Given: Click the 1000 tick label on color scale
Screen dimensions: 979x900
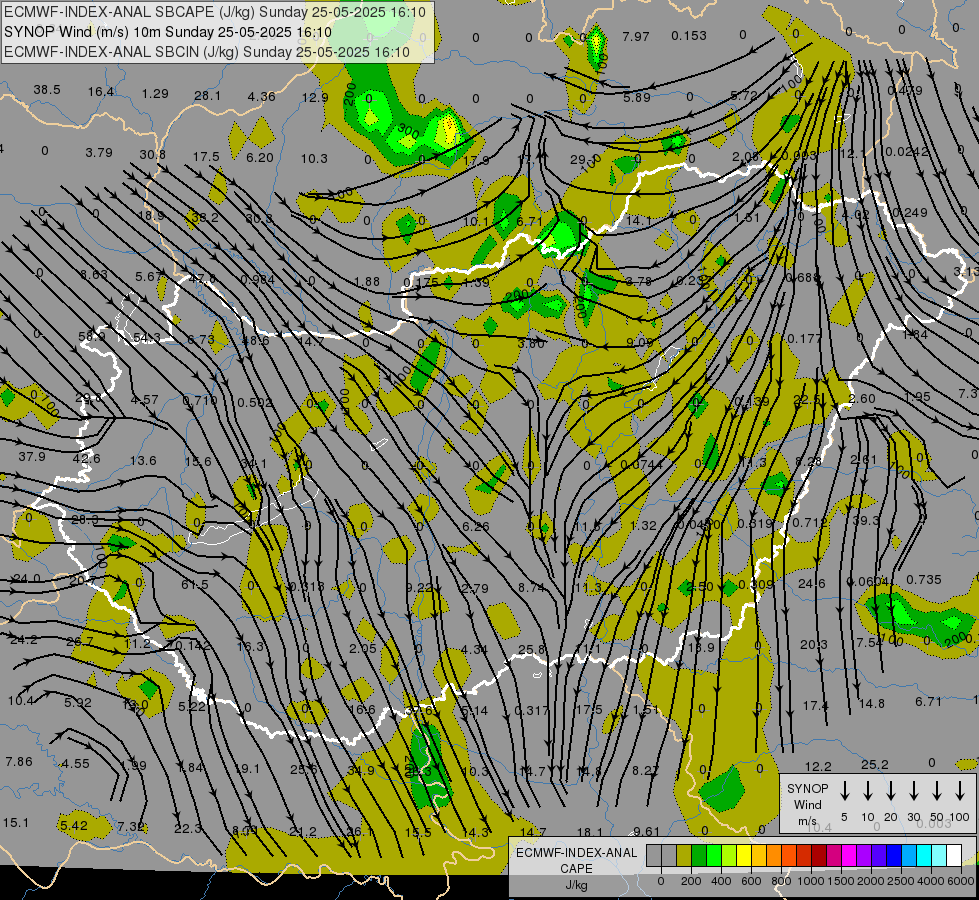Looking at the screenshot, I should 810,881.
